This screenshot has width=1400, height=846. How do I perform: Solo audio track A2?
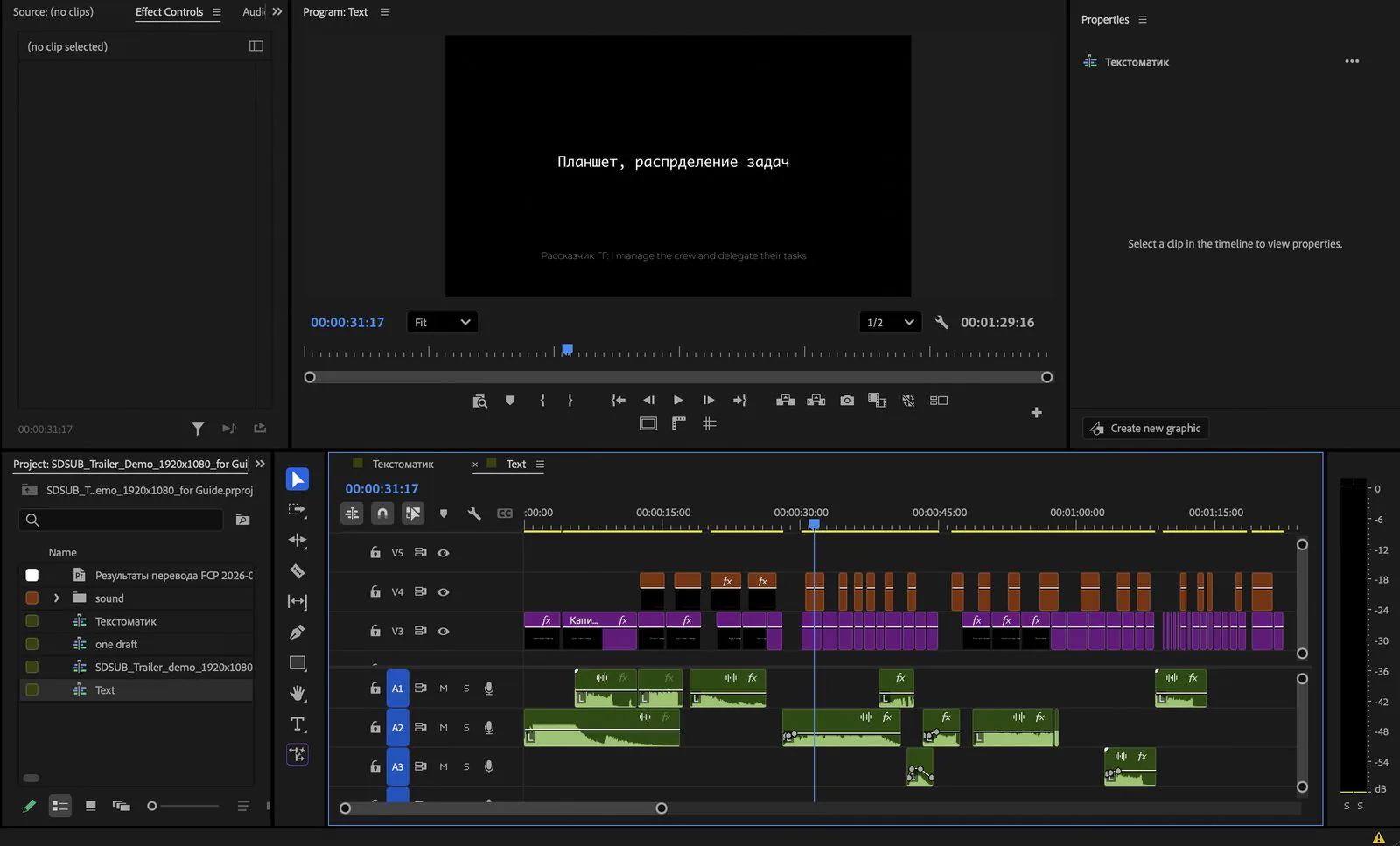coord(466,728)
